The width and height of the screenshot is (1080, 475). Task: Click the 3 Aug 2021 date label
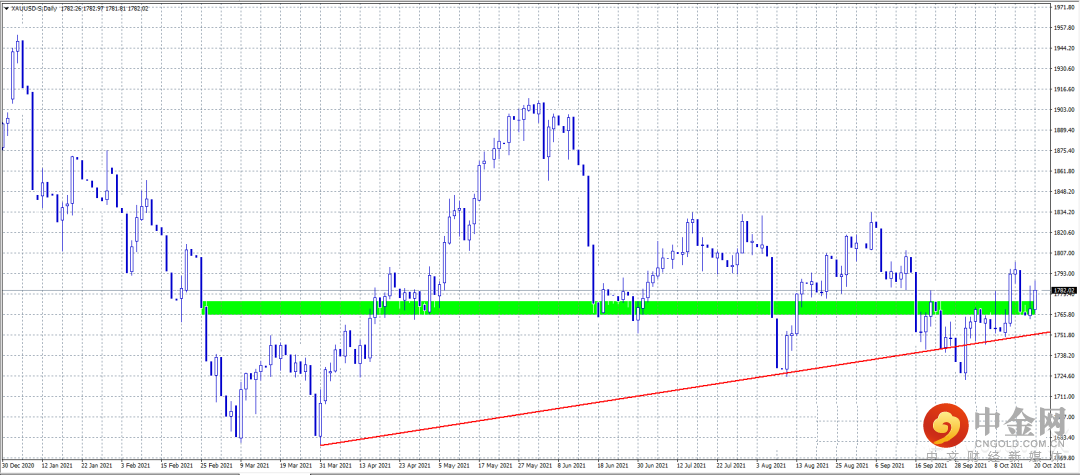pos(773,466)
